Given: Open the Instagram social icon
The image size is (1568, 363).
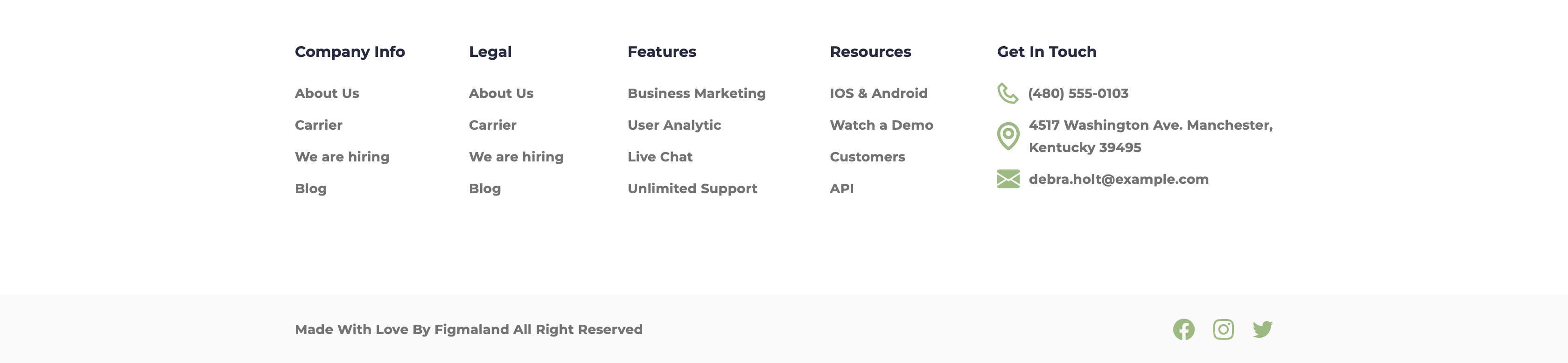Looking at the screenshot, I should tap(1223, 329).
